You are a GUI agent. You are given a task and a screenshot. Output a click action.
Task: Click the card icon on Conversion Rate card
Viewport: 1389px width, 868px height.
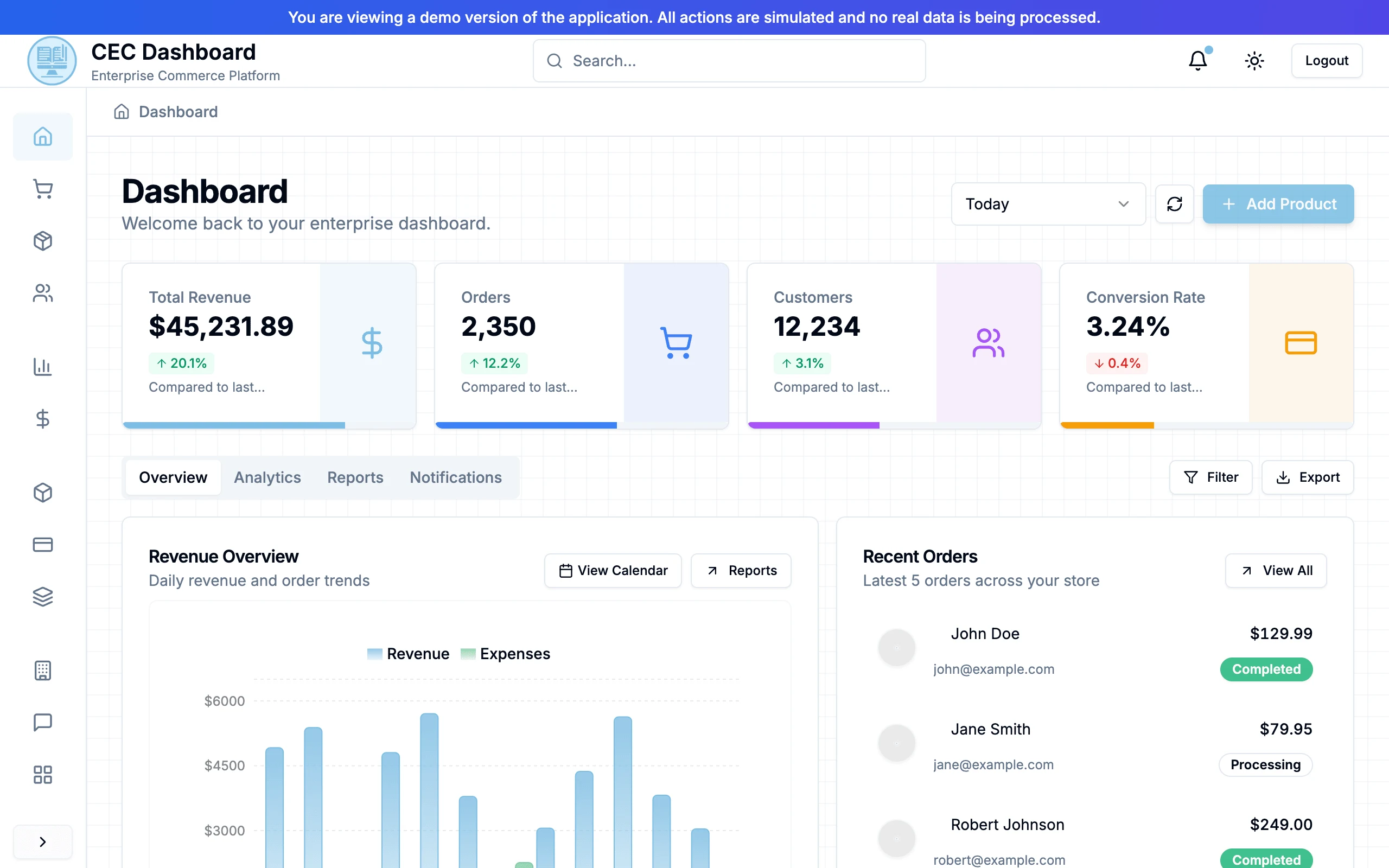(x=1301, y=343)
